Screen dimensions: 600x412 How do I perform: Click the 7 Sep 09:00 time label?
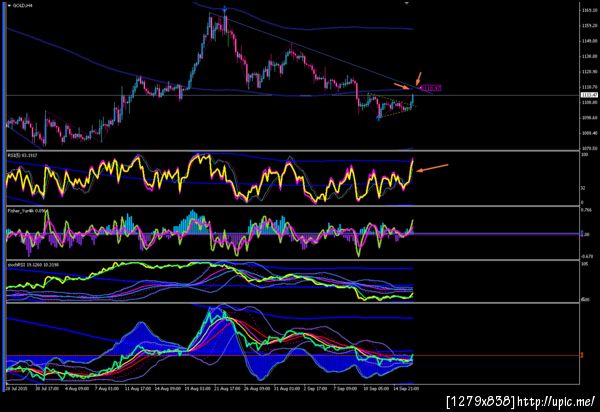(346, 389)
